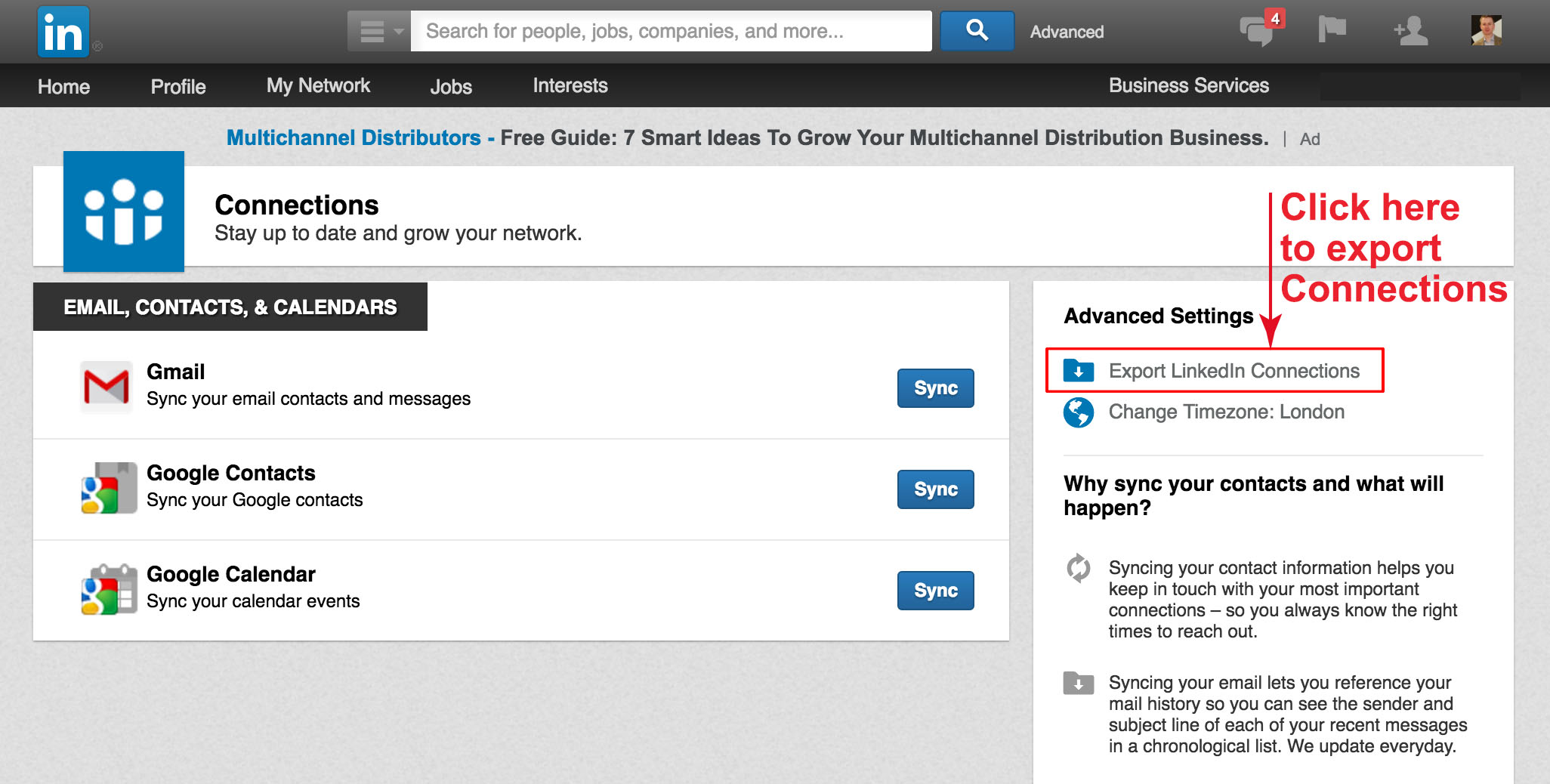Focus the people and jobs search field
This screenshot has width=1550, height=784.
[x=671, y=31]
